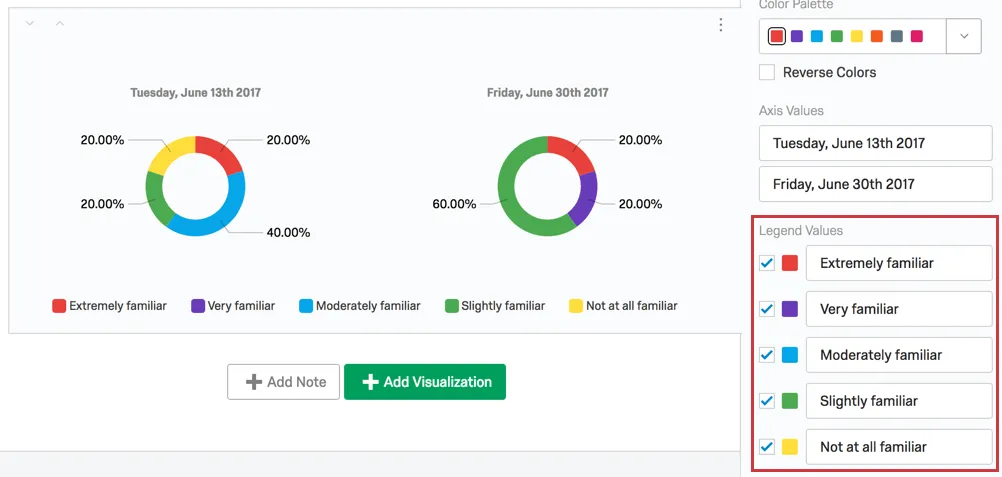Click Extremely familiar red legend icon in chart
This screenshot has width=1002, height=477.
pos(59,306)
